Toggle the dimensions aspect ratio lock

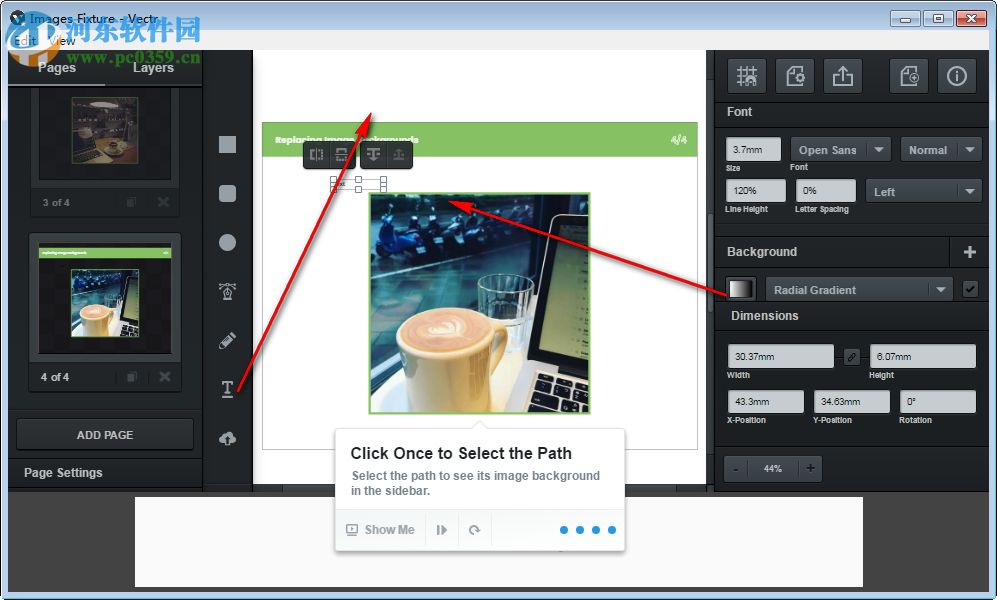click(x=851, y=357)
